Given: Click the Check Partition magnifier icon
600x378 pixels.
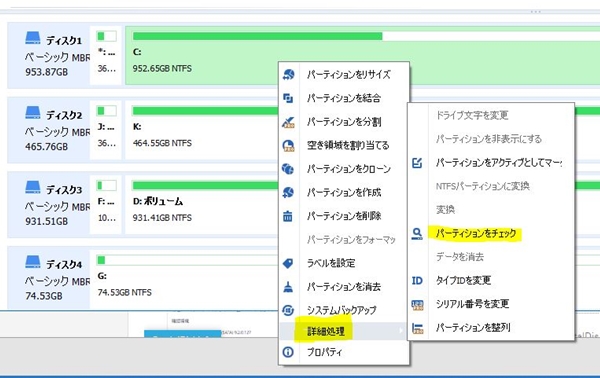Looking at the screenshot, I should pyautogui.click(x=417, y=233).
